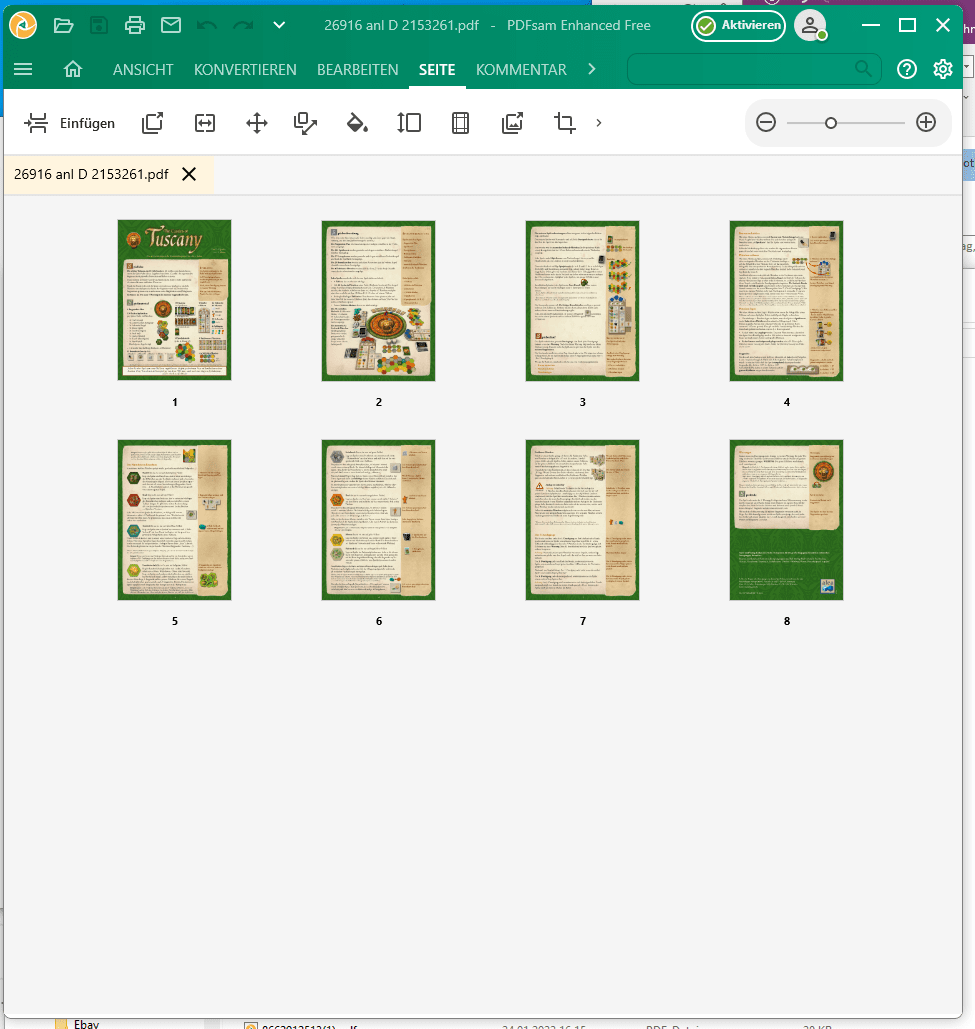The width and height of the screenshot is (975, 1029).
Task: Select the SEITE tab
Action: click(437, 70)
